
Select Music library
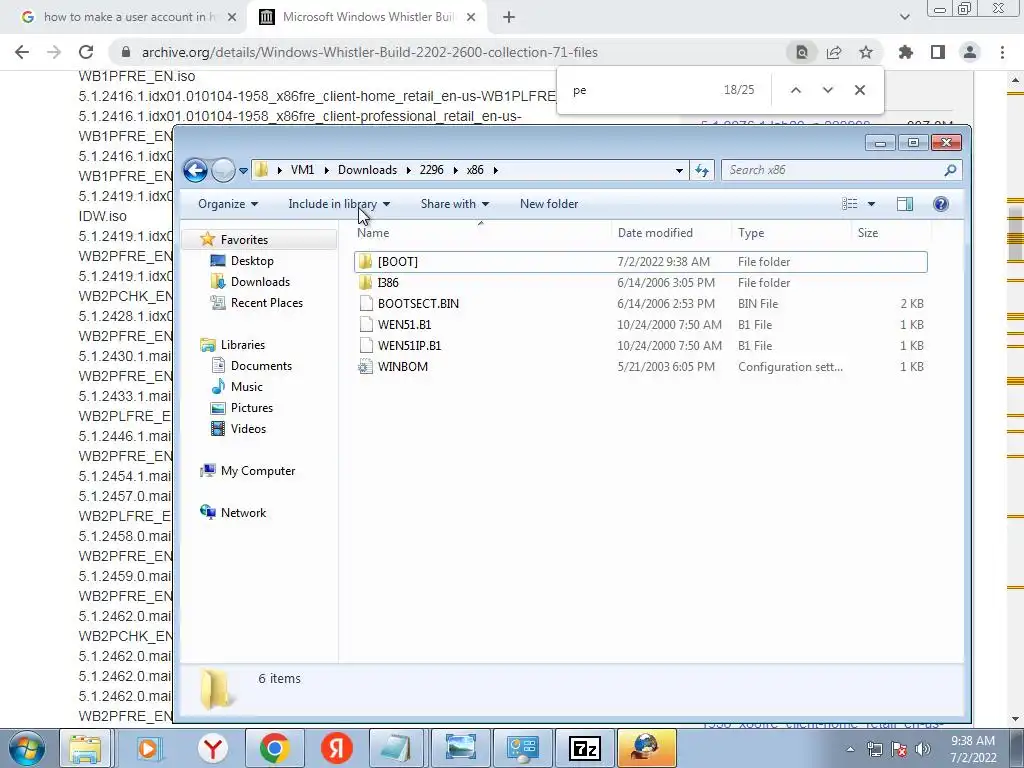pos(246,387)
